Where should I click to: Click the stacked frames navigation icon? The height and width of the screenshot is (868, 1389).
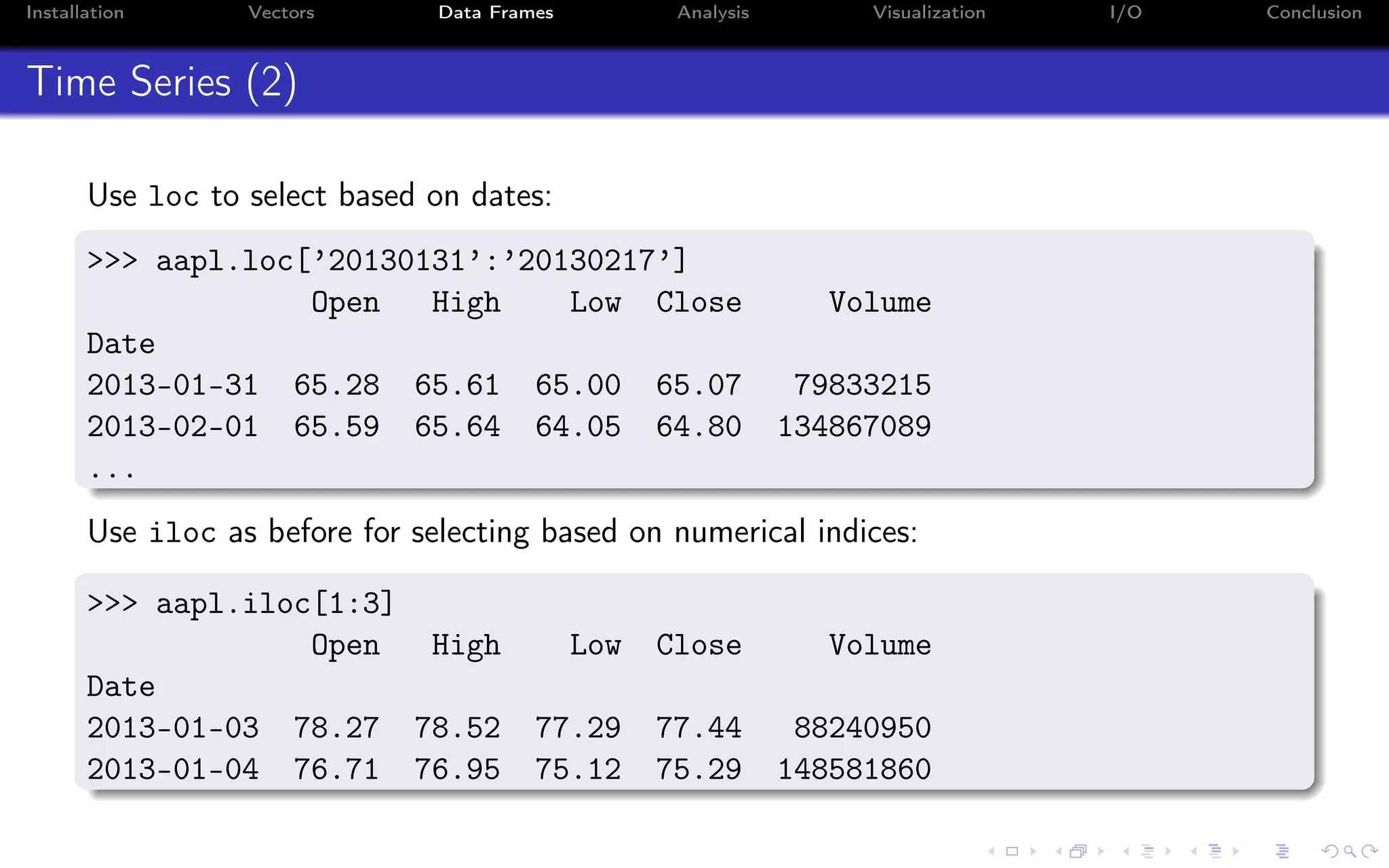point(1078,851)
